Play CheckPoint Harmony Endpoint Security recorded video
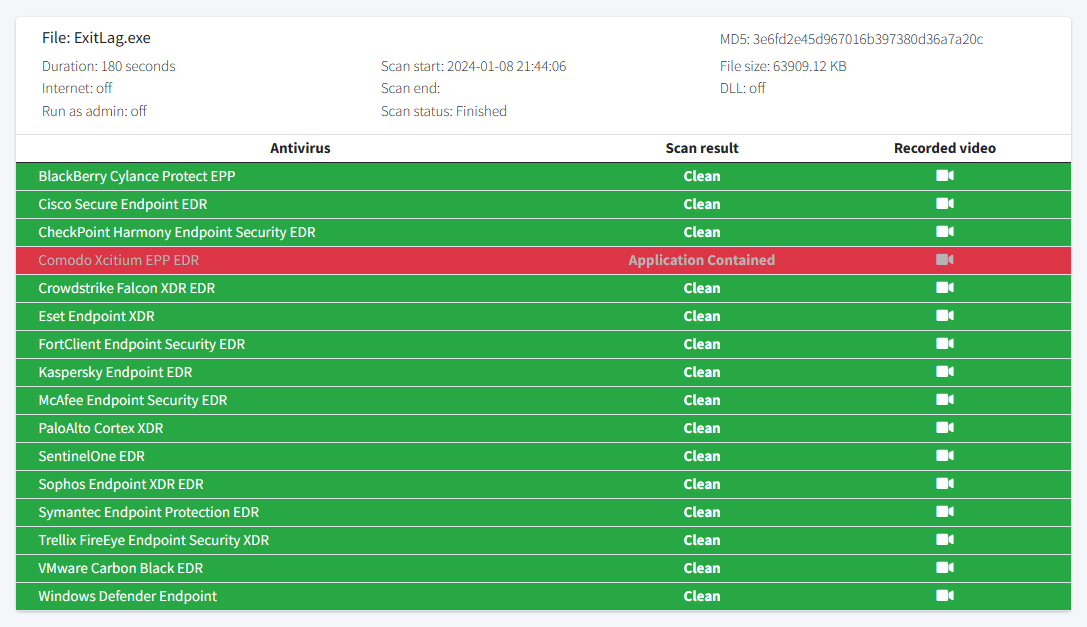The image size is (1087, 627). point(945,232)
